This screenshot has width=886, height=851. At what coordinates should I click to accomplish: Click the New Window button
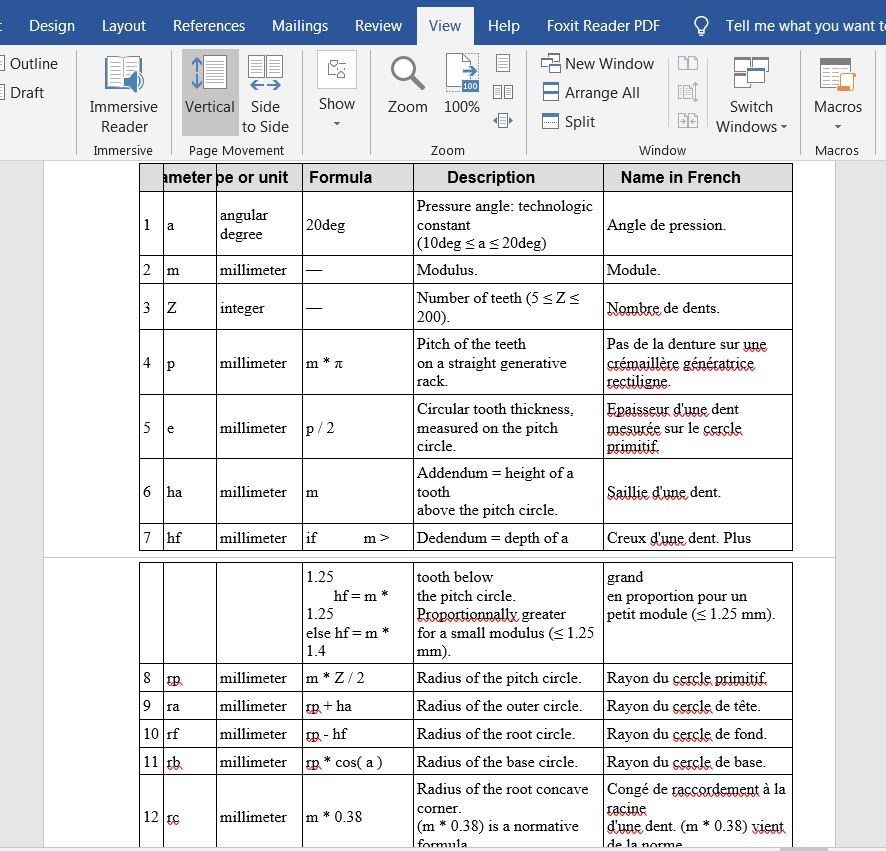pyautogui.click(x=597, y=64)
